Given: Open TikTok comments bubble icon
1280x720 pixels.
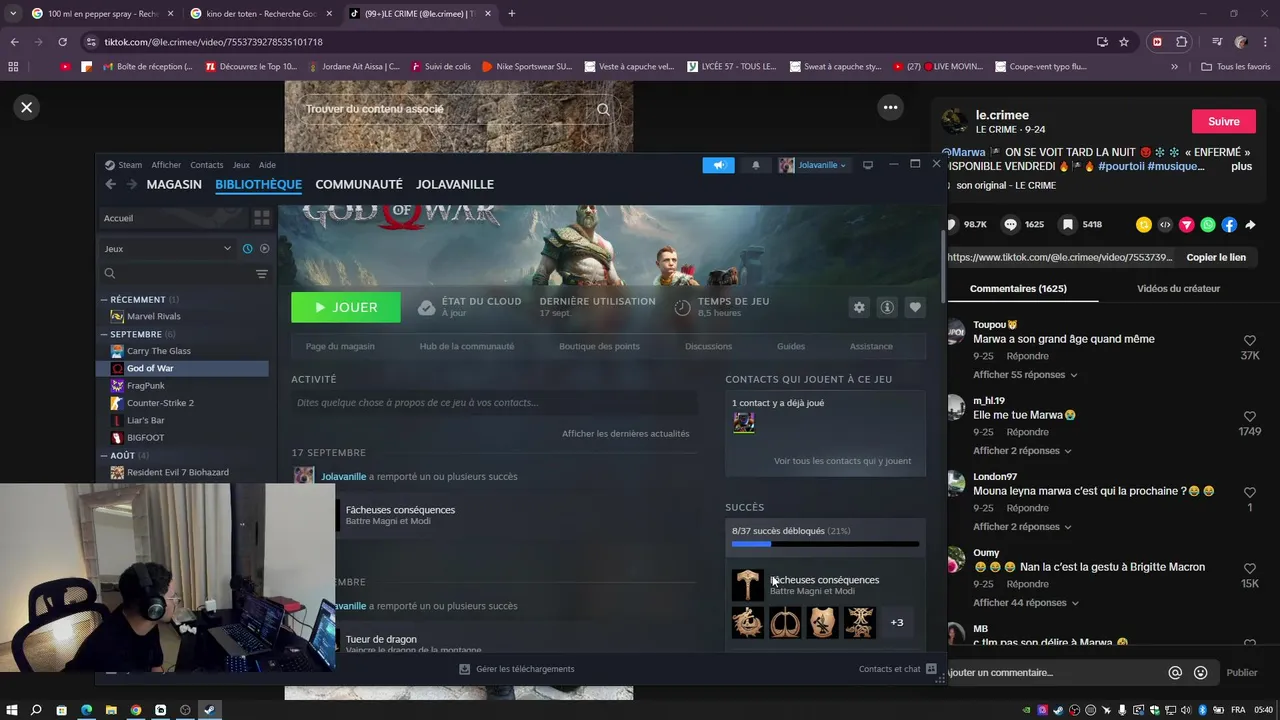Looking at the screenshot, I should point(1010,225).
